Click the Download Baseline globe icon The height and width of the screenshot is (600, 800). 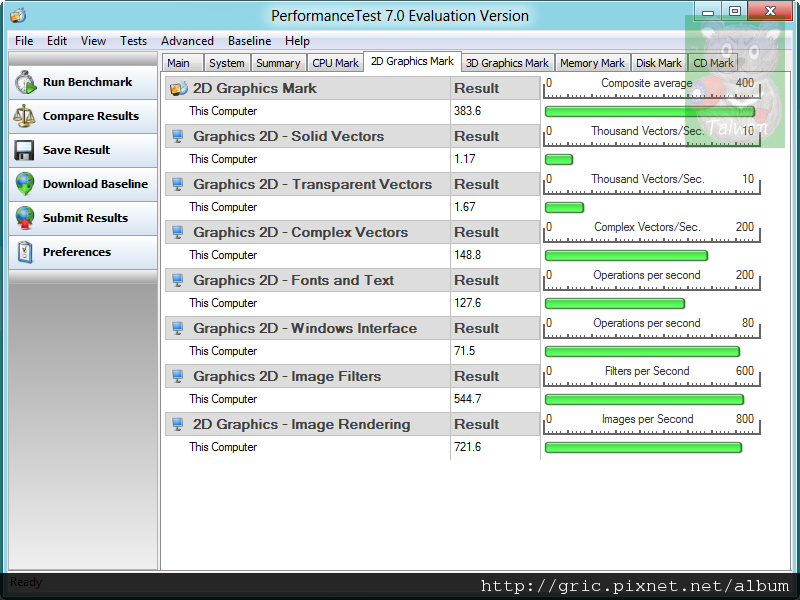[24, 184]
